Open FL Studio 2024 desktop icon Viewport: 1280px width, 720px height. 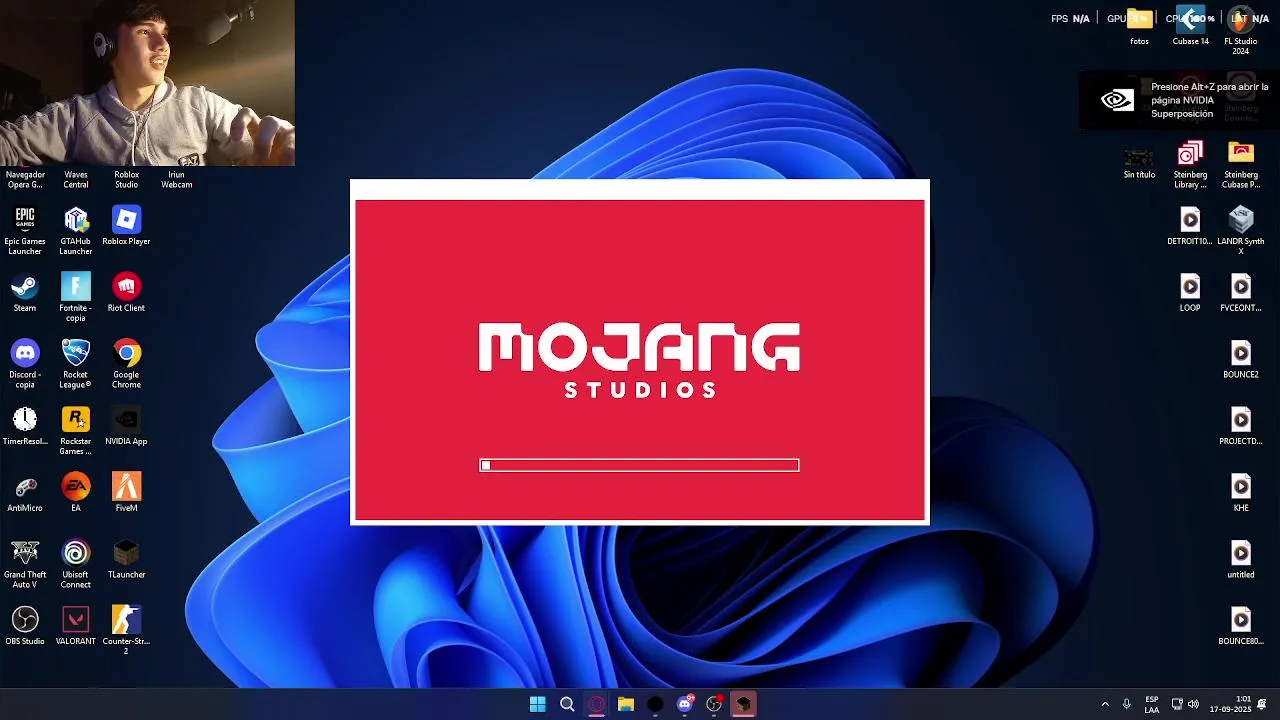(x=1241, y=31)
